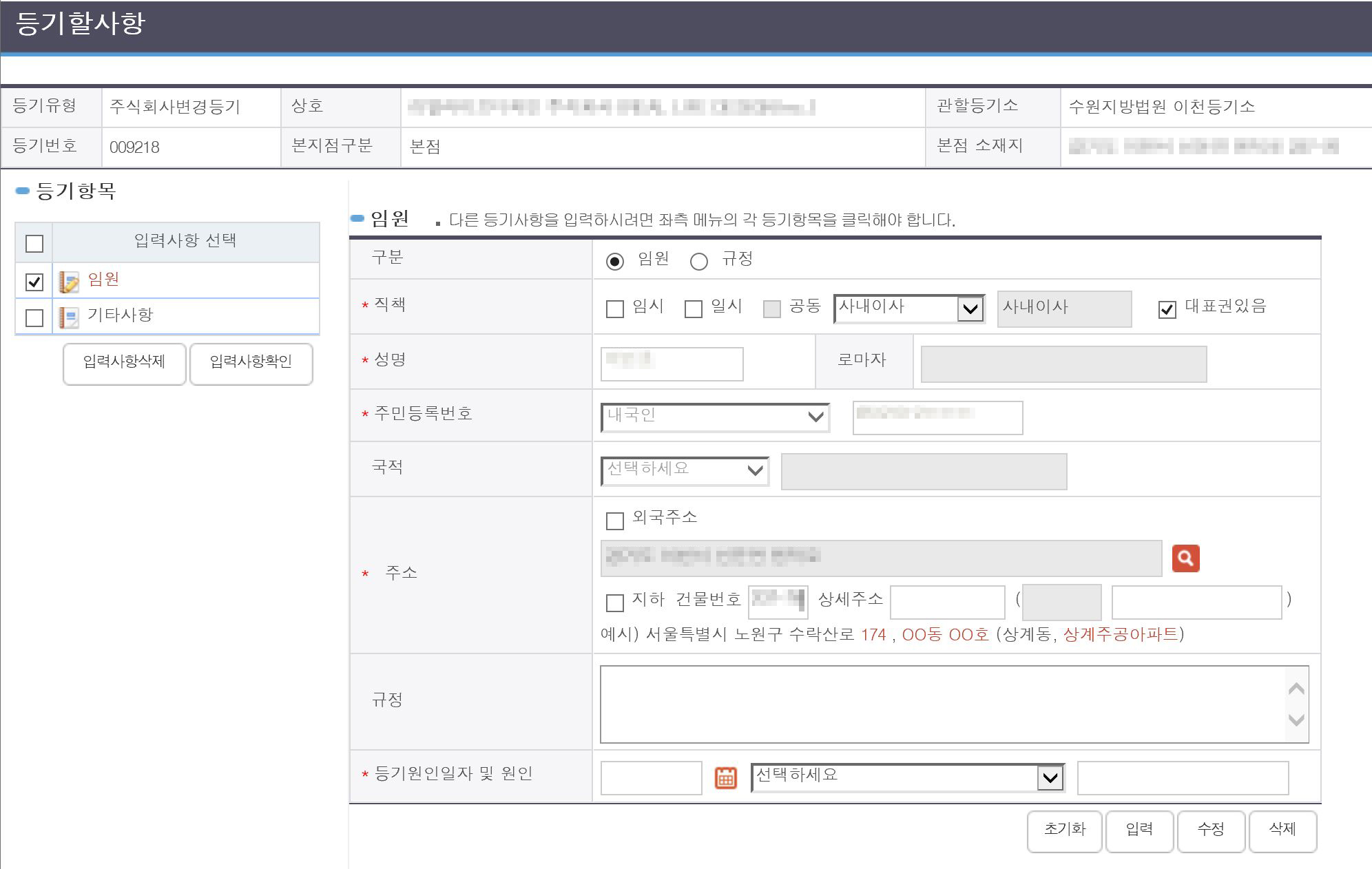Click the 임원 notepad icon in list

[x=69, y=281]
